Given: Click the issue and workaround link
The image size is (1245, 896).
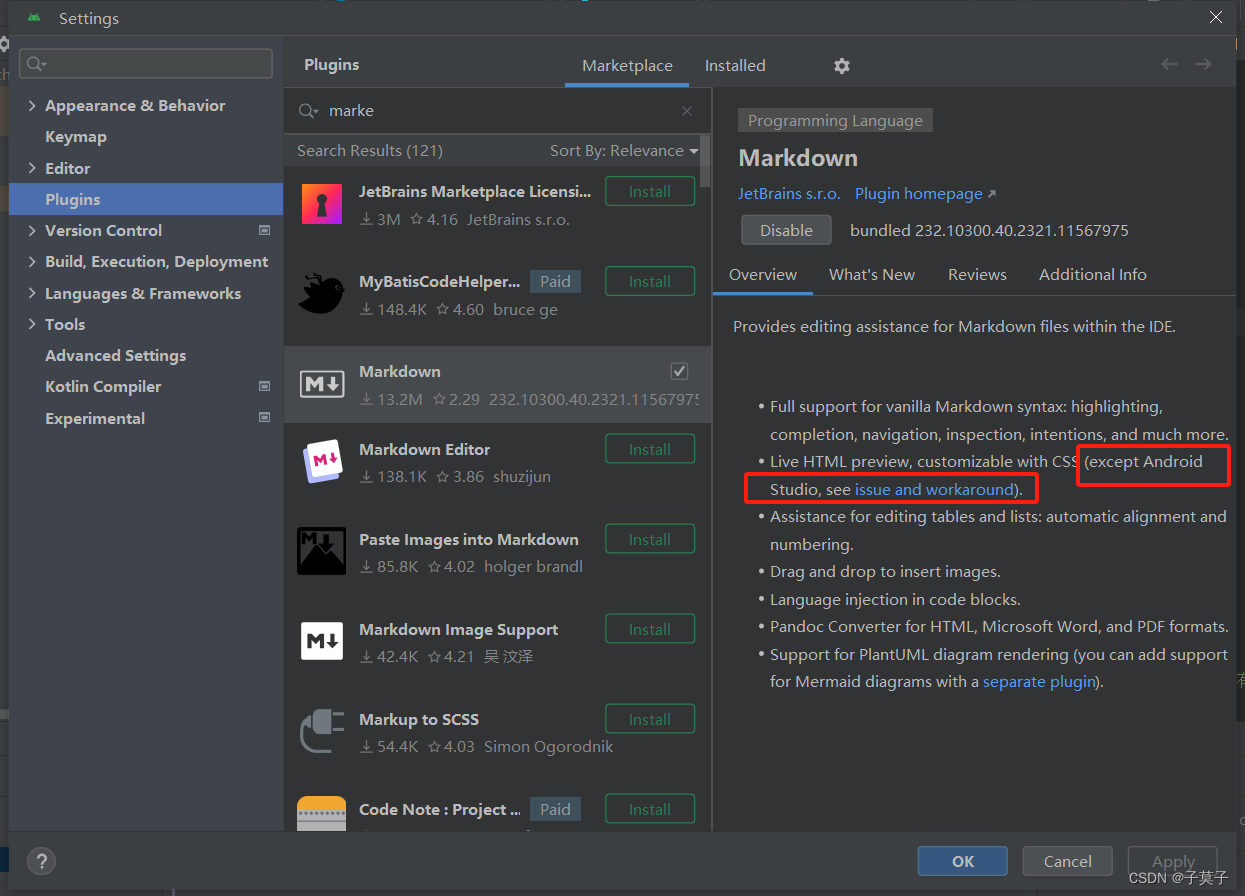Looking at the screenshot, I should 933,489.
